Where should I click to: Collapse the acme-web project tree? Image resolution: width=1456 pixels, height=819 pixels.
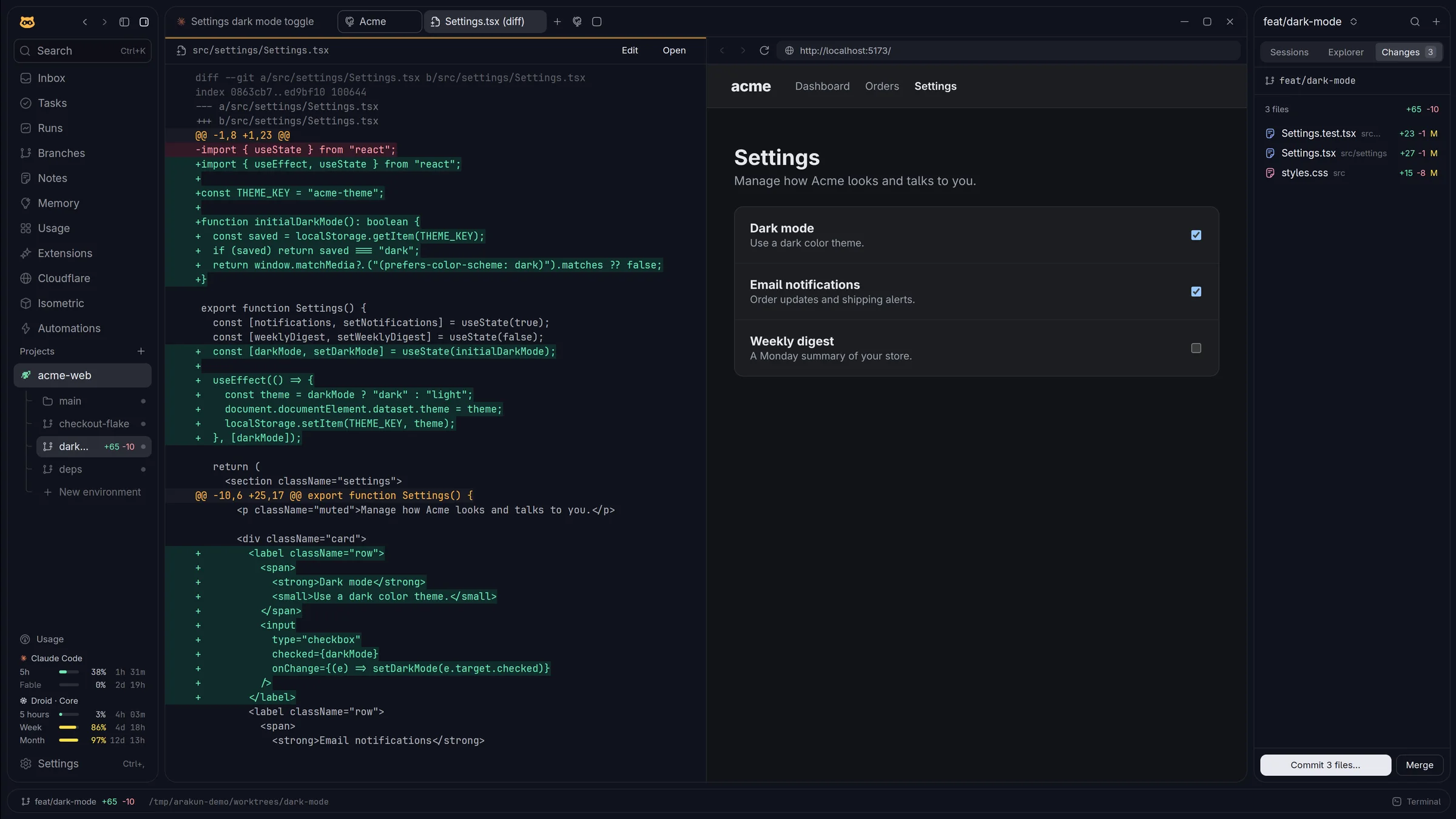(83, 376)
